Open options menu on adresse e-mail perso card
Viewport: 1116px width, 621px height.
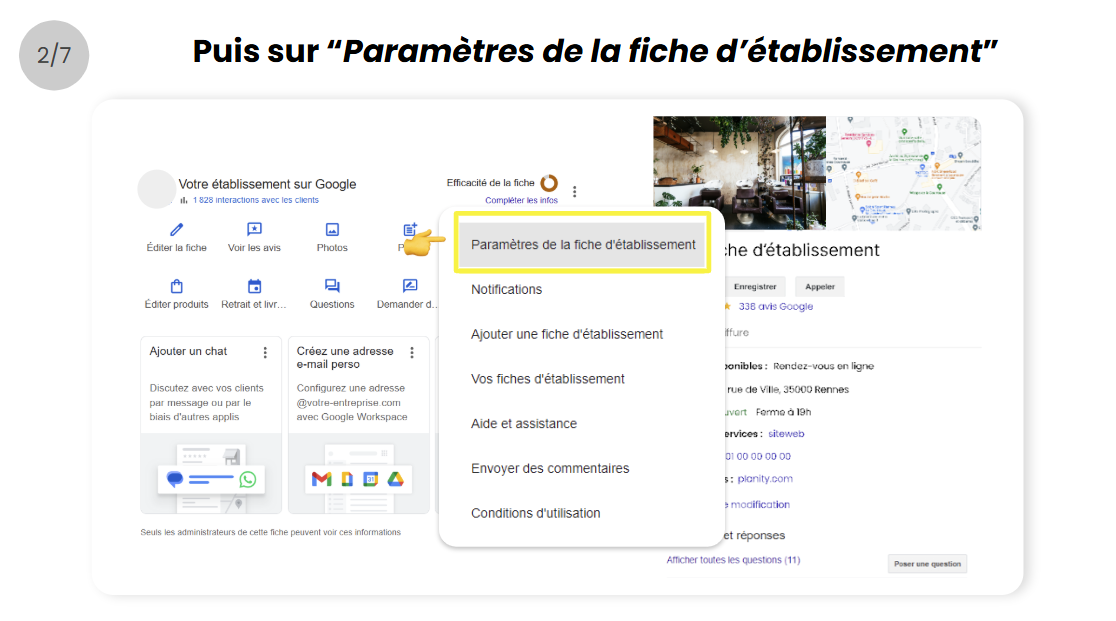[413, 352]
